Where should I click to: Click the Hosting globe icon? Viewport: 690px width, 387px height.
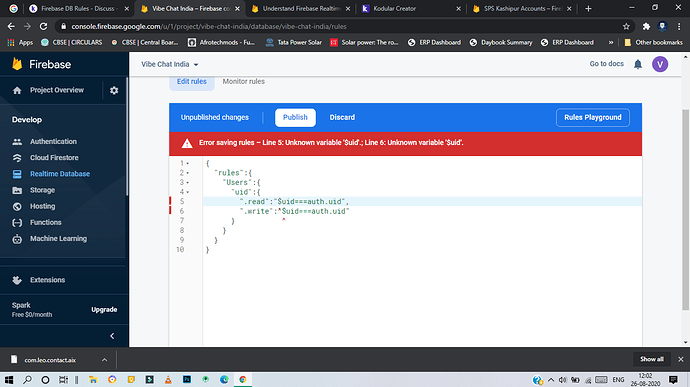17,206
